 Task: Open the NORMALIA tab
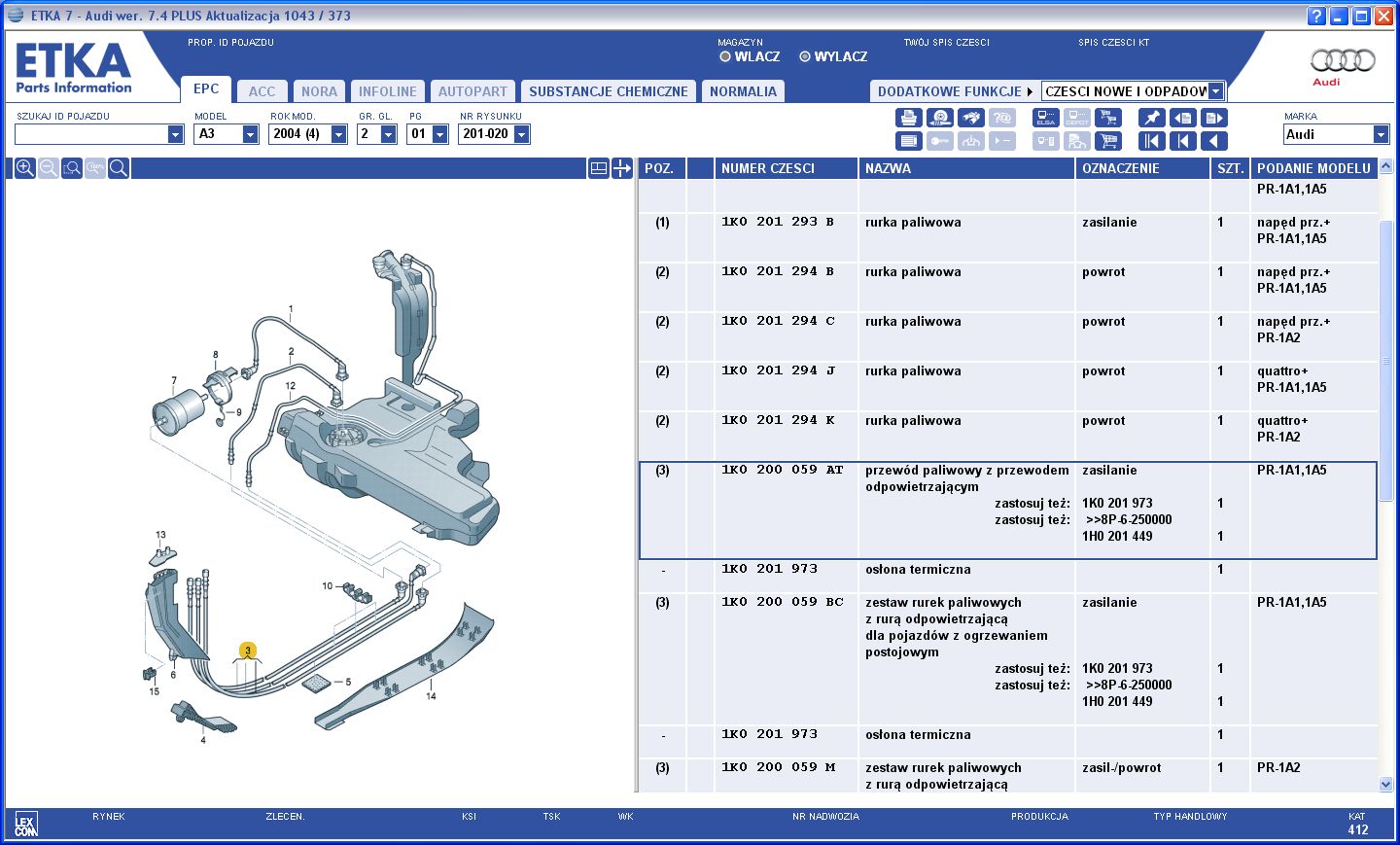pos(743,91)
